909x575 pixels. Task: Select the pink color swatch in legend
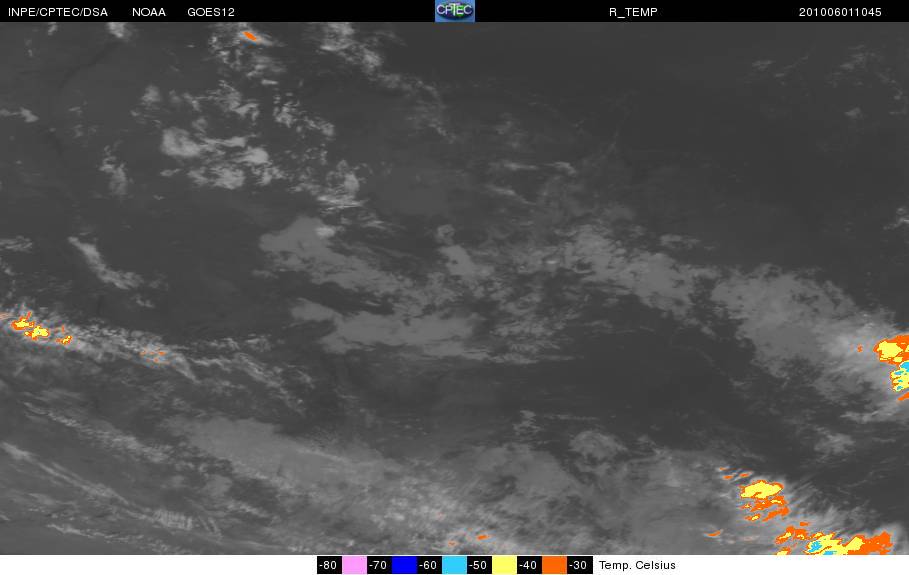354,565
